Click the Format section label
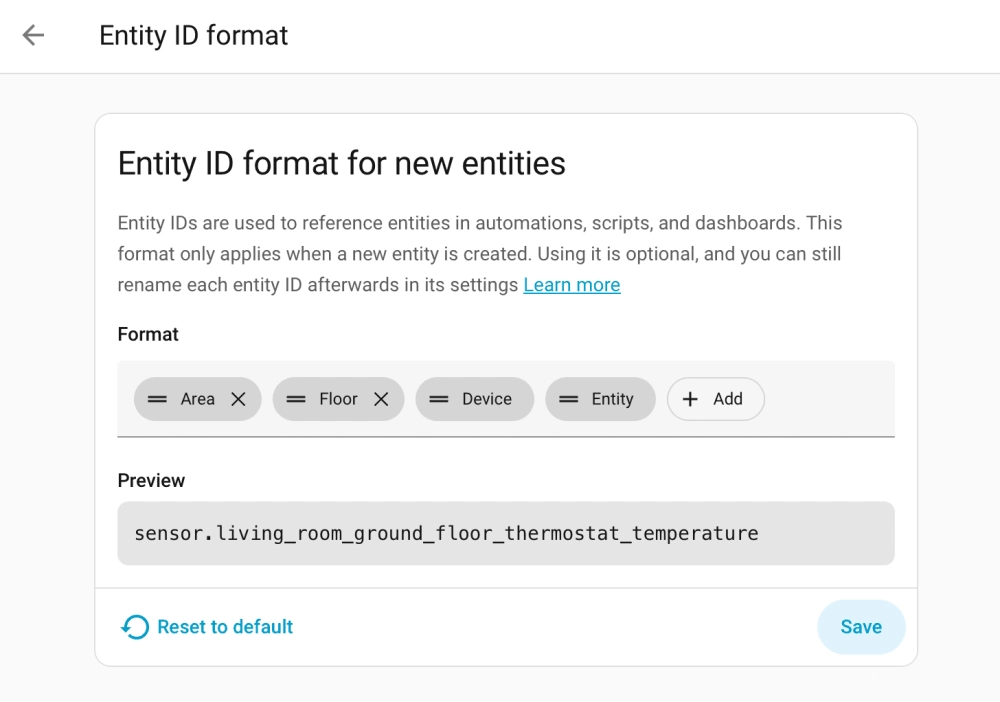This screenshot has width=1000, height=702. [148, 334]
